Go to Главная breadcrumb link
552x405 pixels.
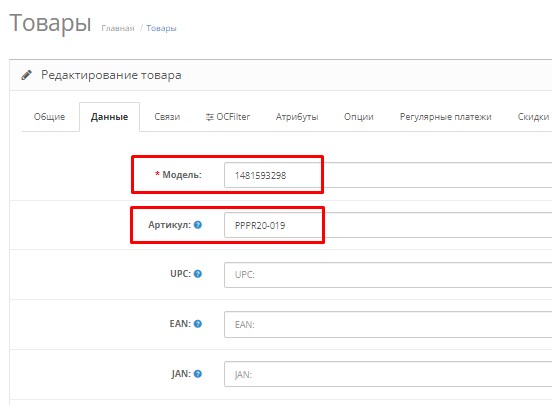click(118, 28)
